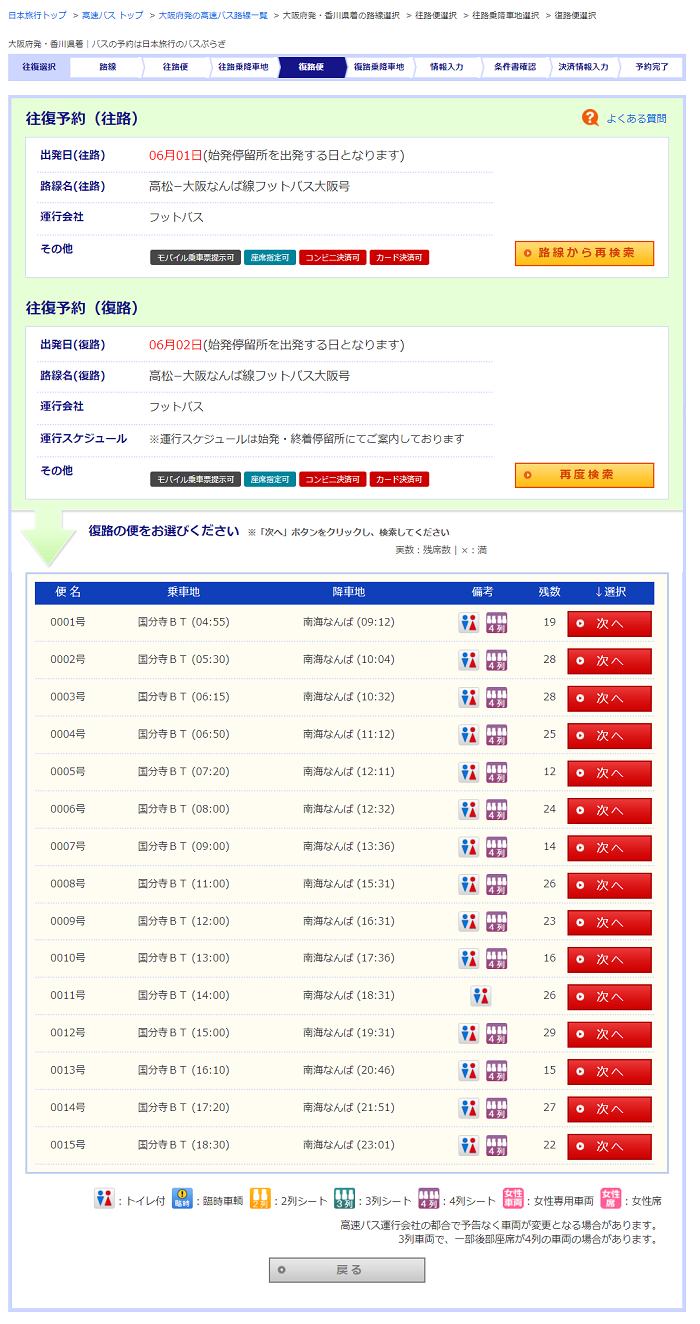The image size is (700, 1324).
Task: Click 4-row seat icon for bus 0015号
Action: [x=496, y=1145]
